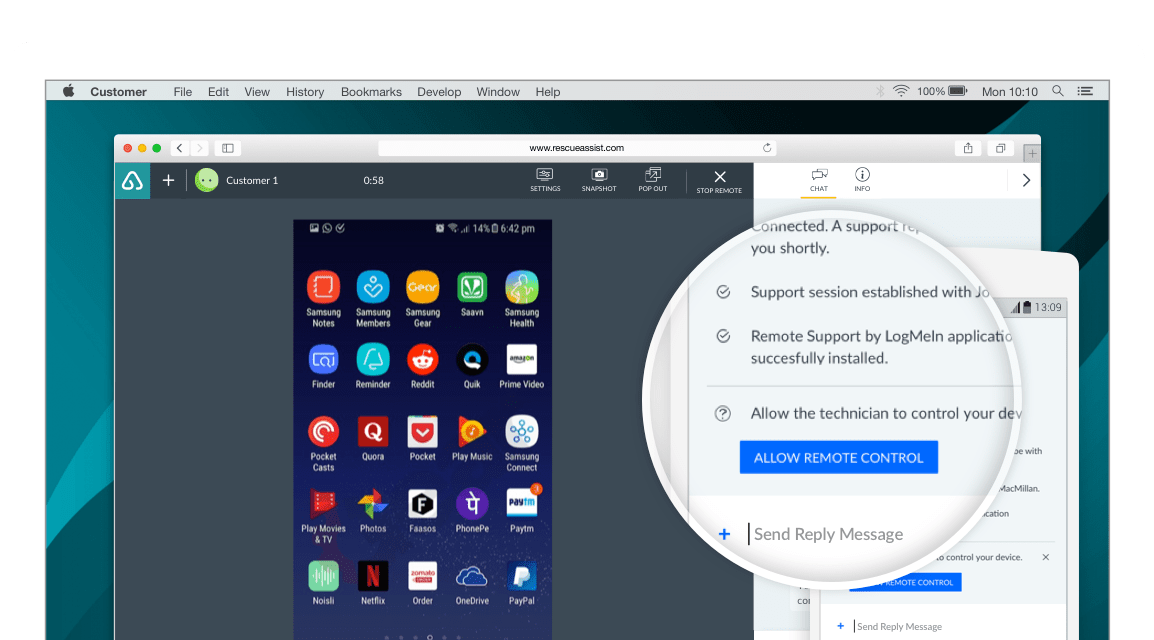This screenshot has height=640, width=1154.
Task: Stop the remote session
Action: point(719,181)
